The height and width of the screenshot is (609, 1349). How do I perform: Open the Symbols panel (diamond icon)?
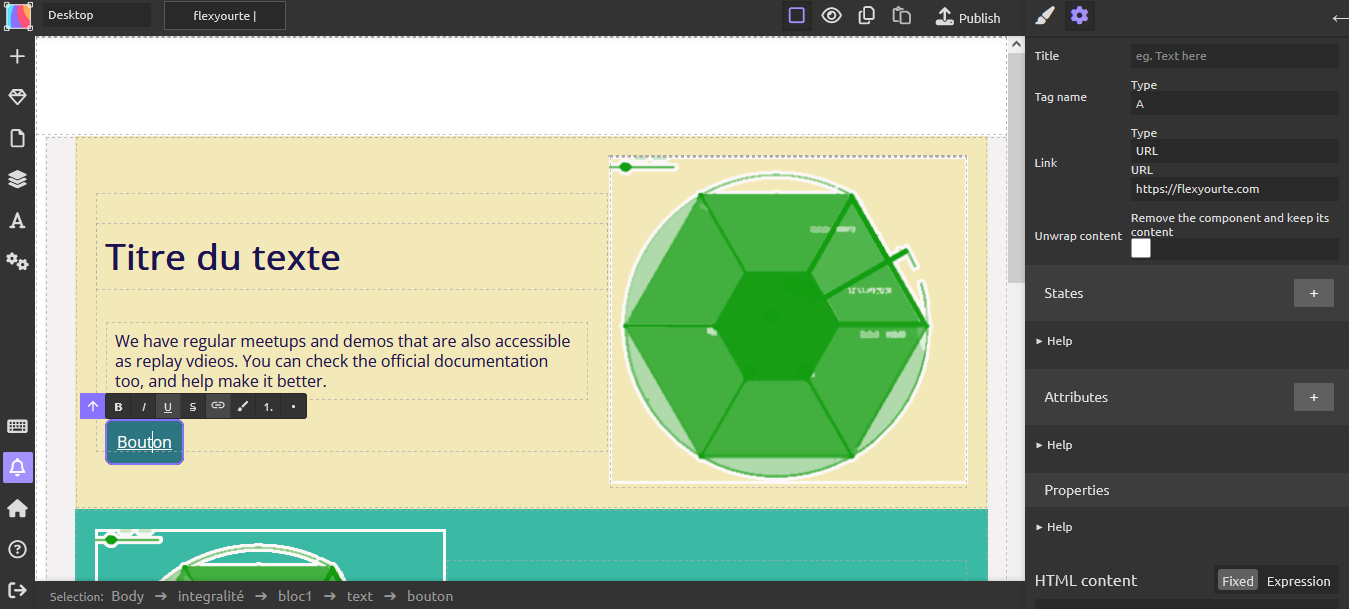17,97
